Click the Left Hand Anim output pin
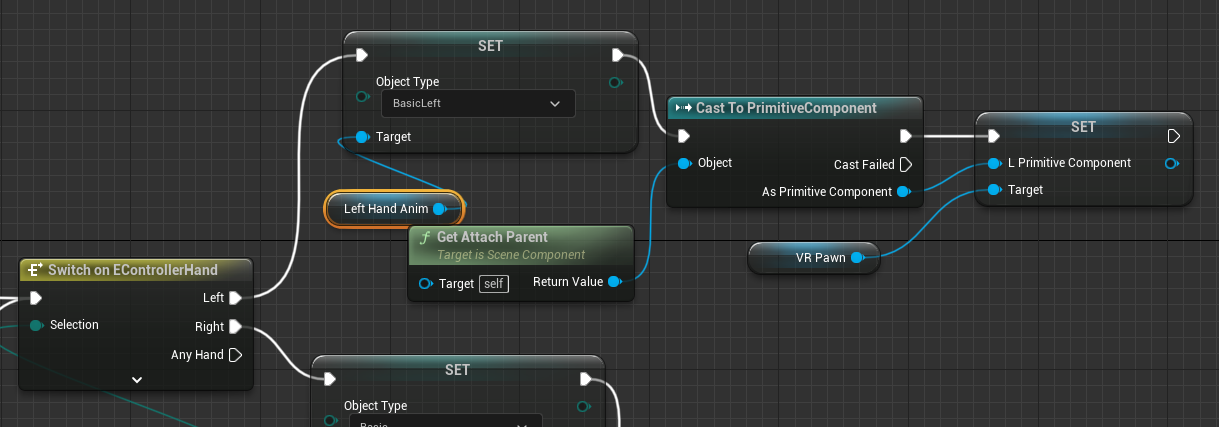Screen dimensions: 1219x427 [x=439, y=209]
